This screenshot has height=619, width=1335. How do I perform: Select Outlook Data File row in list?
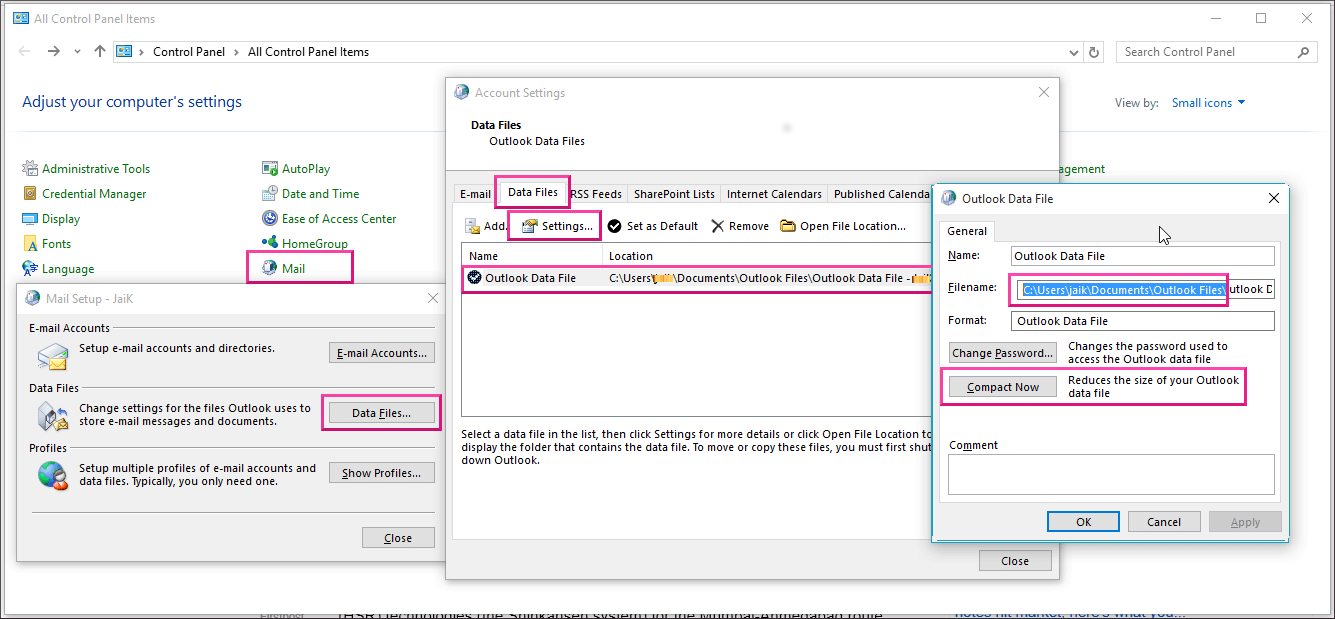[x=696, y=278]
